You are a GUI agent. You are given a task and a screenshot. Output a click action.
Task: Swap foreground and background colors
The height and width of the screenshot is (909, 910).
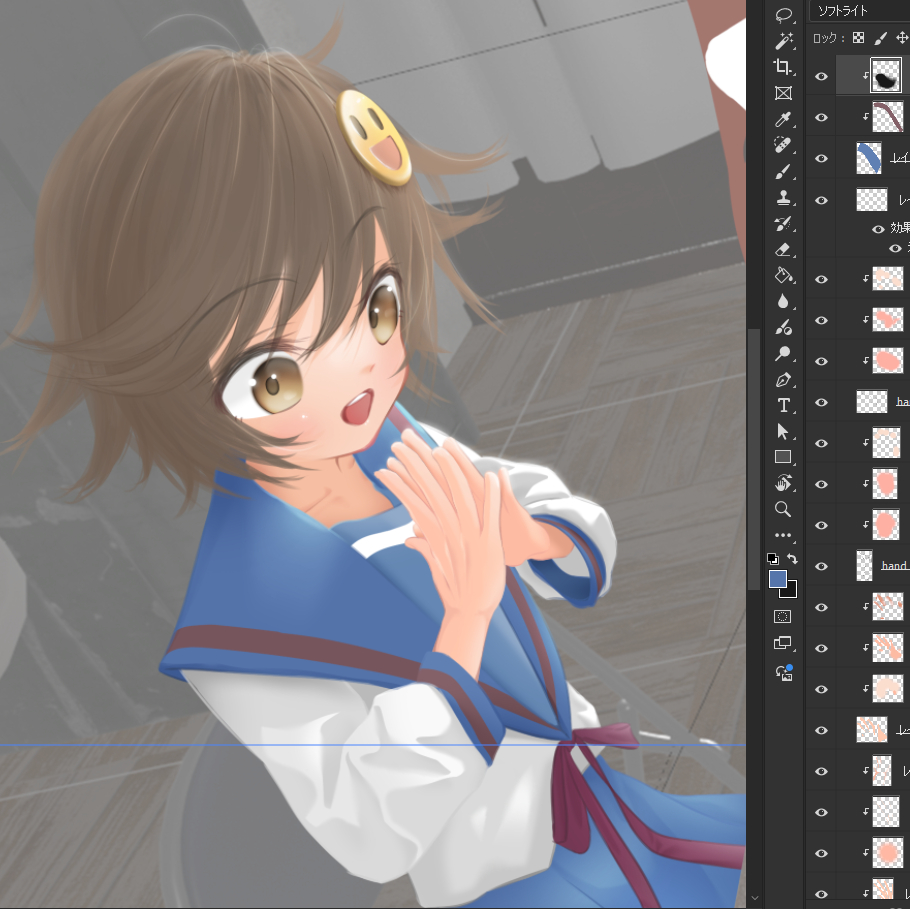click(x=792, y=559)
